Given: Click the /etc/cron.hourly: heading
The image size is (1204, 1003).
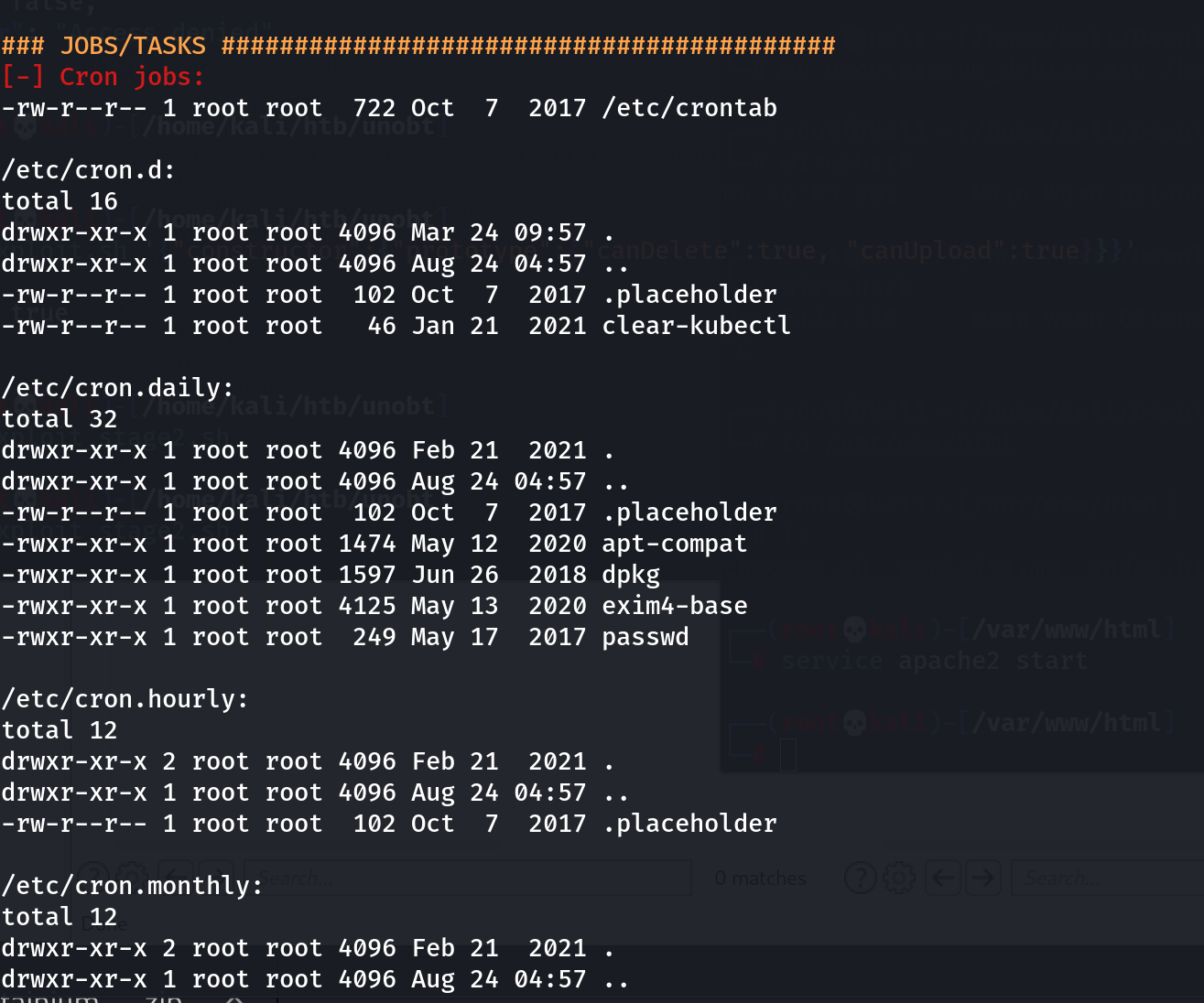Looking at the screenshot, I should tap(125, 699).
